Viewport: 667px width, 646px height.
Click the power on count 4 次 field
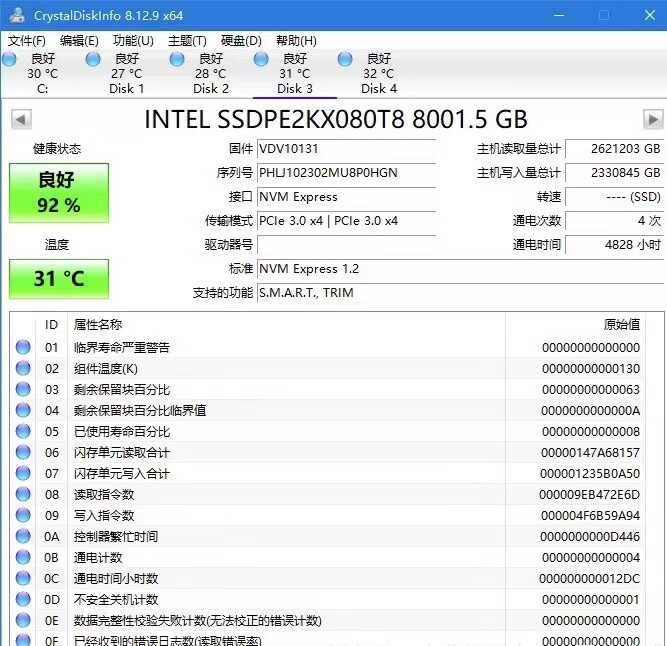point(614,221)
